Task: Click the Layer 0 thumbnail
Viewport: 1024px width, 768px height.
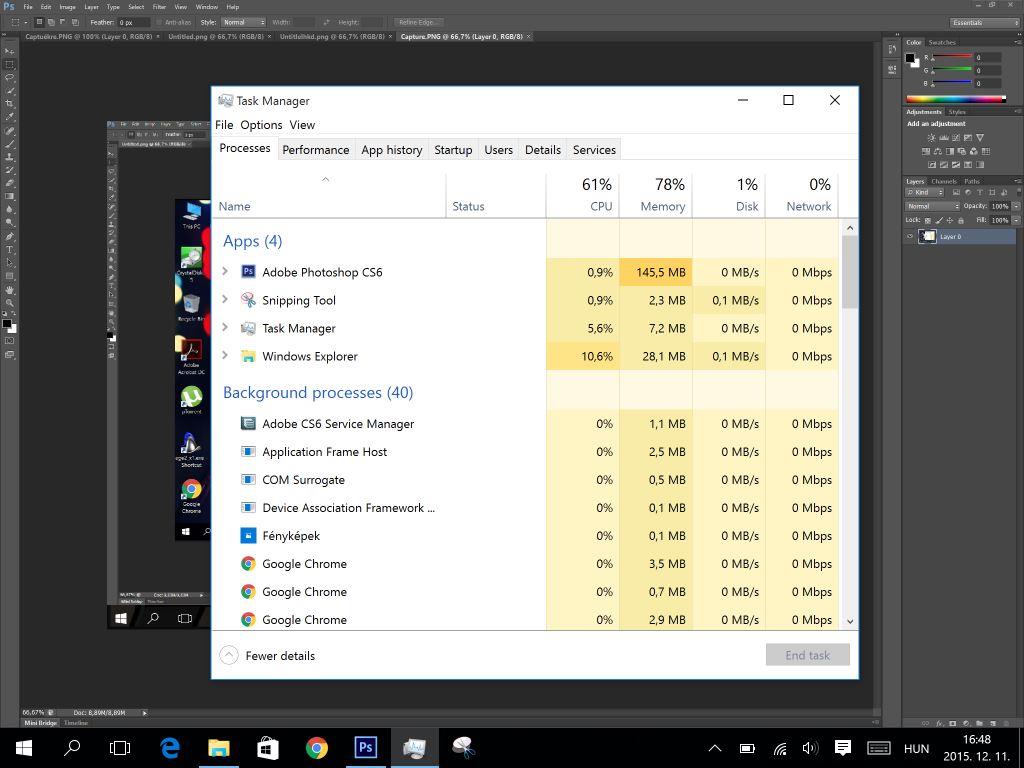Action: tap(927, 236)
